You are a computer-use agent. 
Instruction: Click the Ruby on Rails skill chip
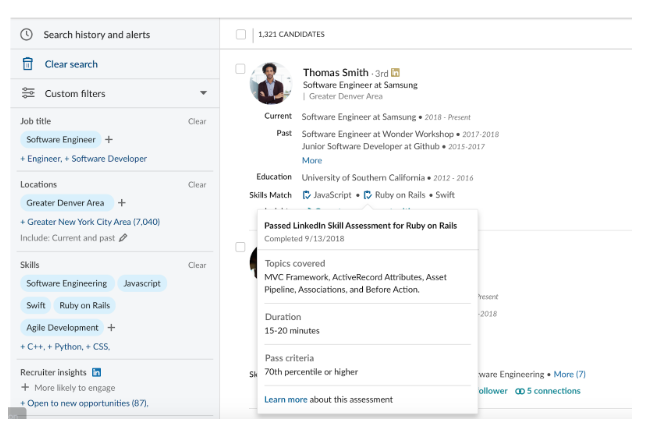point(85,305)
